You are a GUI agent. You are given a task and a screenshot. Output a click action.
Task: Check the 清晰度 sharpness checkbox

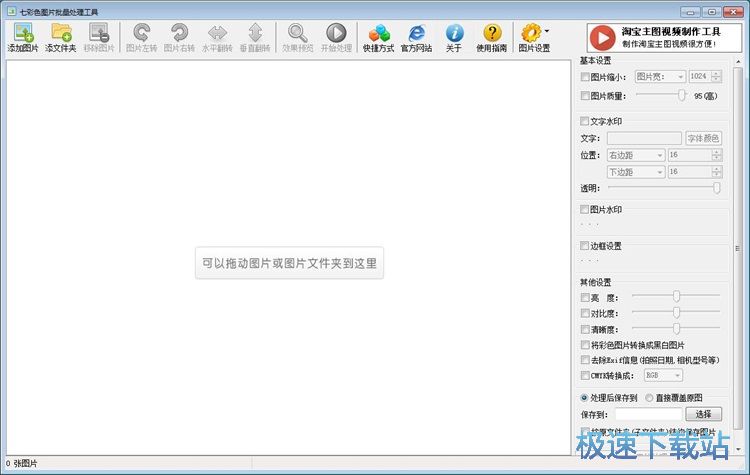pyautogui.click(x=585, y=330)
